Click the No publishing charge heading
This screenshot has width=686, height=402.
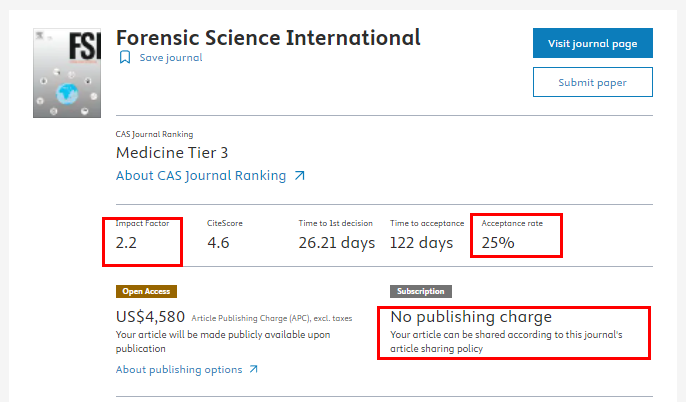(x=471, y=317)
